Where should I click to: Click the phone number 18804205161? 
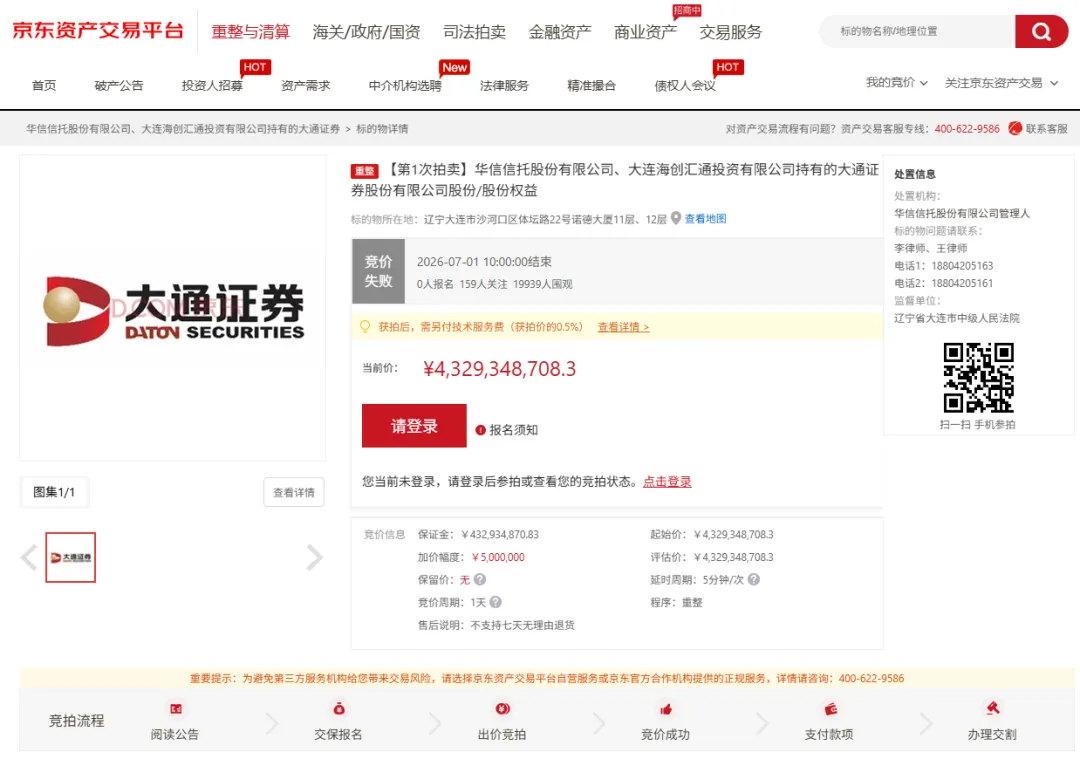(x=962, y=282)
